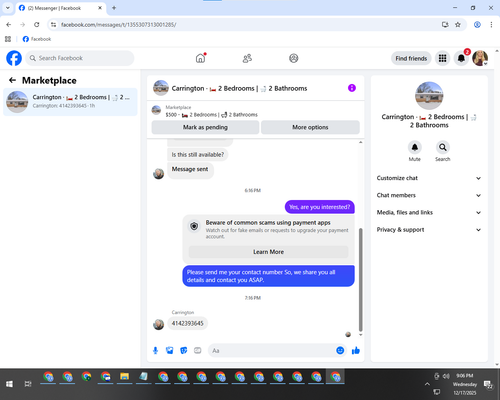Open the Groups icon in top navigation
The width and height of the screenshot is (500, 400).
click(294, 58)
